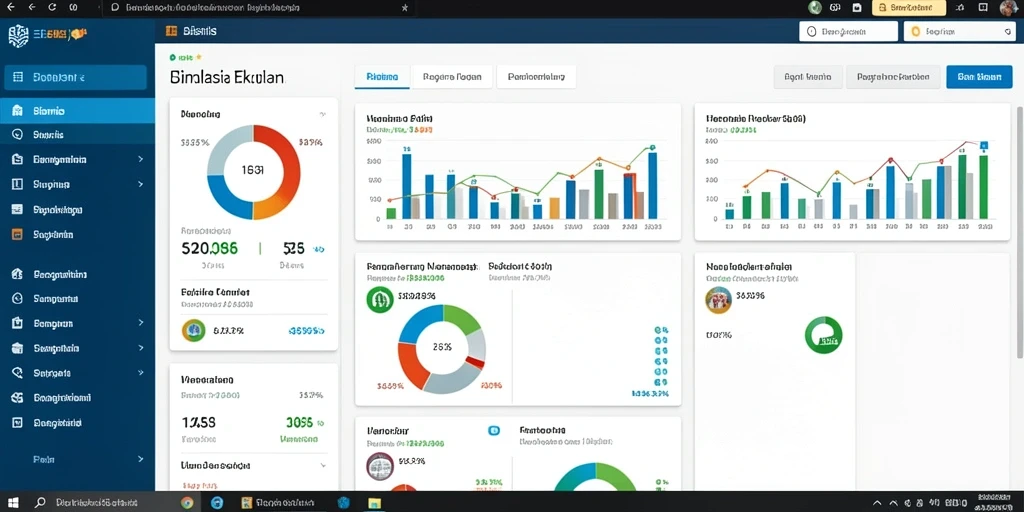Click the dashboard logo atop the sidebar
This screenshot has height=512, width=1024.
click(x=18, y=34)
